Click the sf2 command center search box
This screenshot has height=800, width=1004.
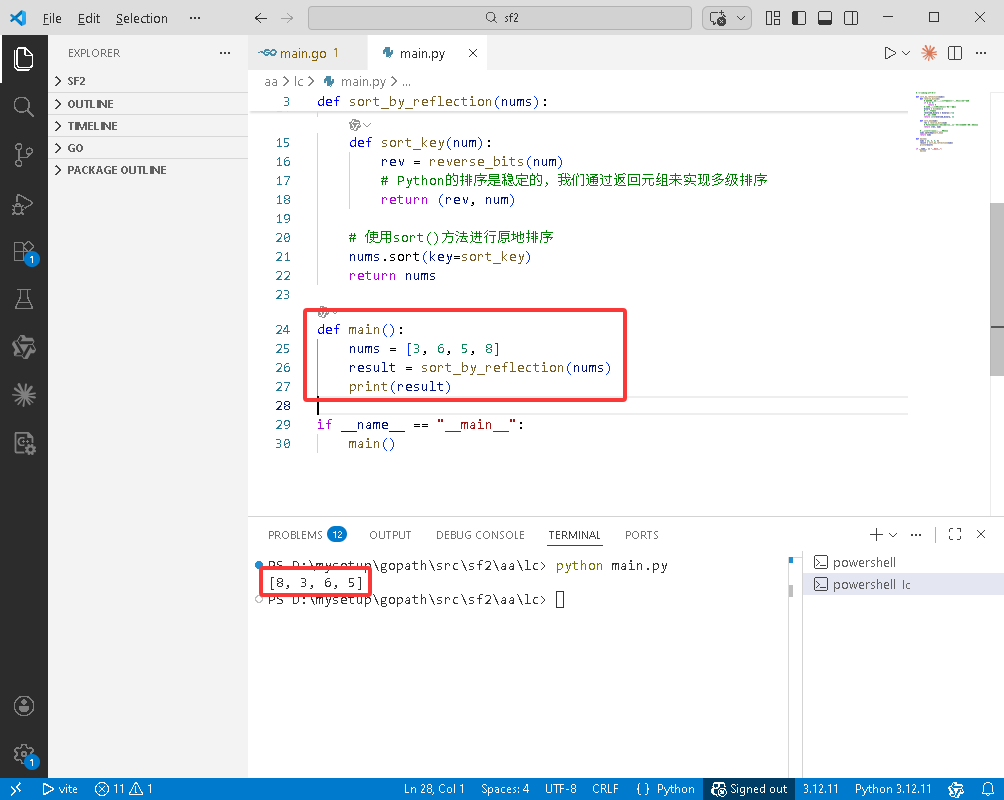click(x=500, y=18)
